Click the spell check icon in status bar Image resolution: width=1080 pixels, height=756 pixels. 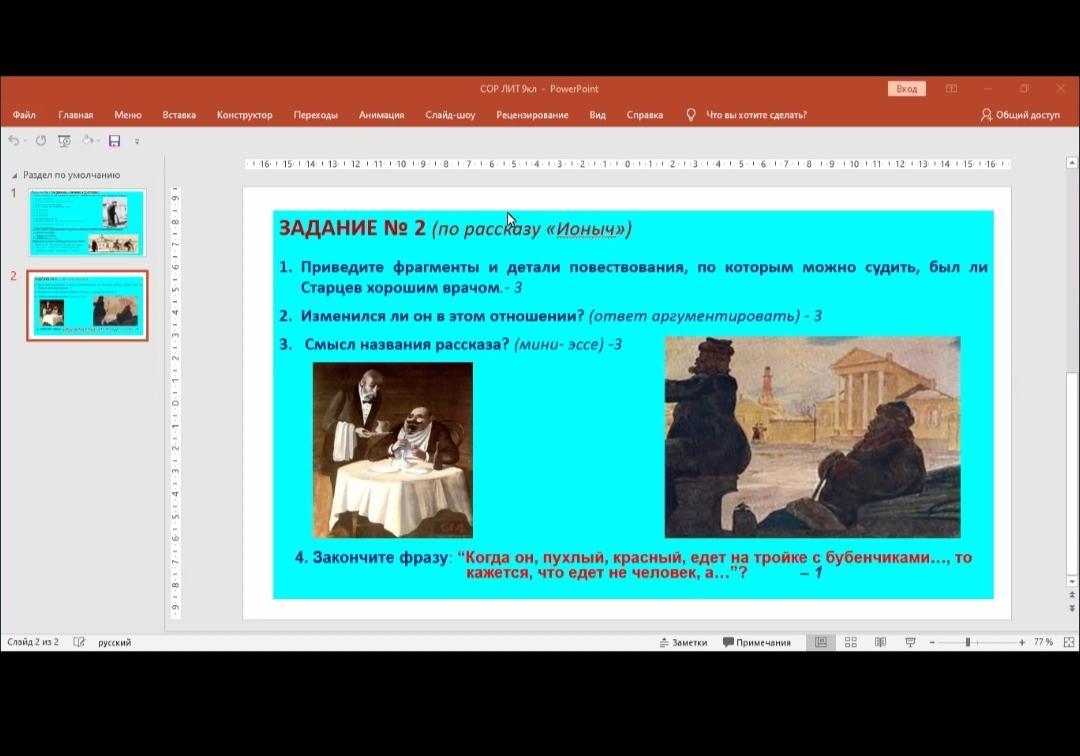79,642
